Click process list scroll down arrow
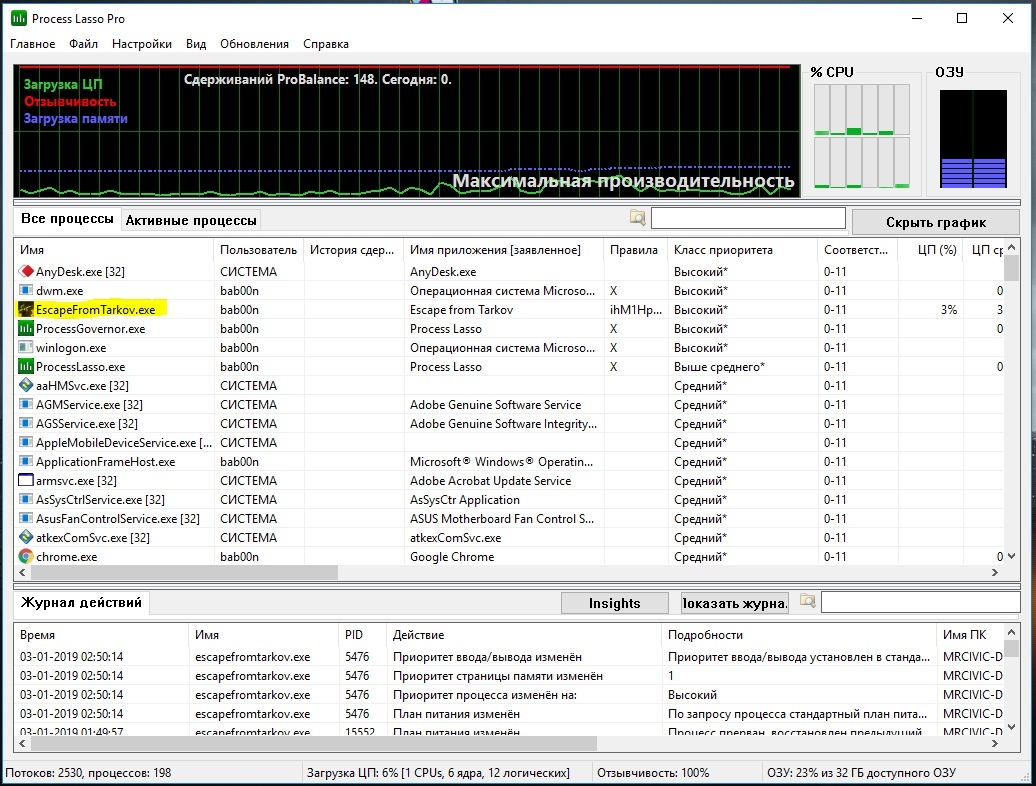The height and width of the screenshot is (786, 1036). pos(1011,557)
